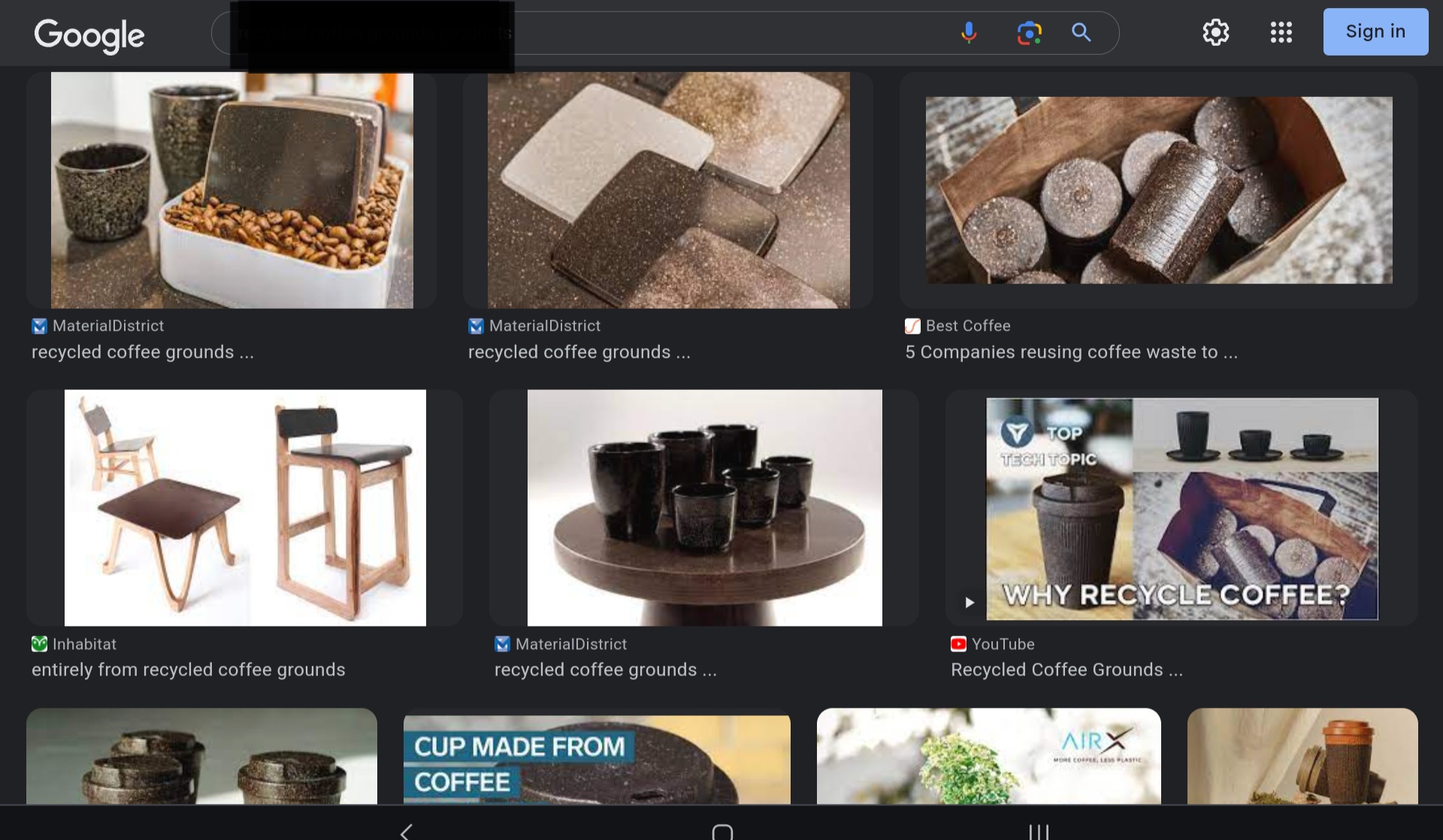Open thumbnail of black cups on round table
Screen dimensions: 1443x840
click(704, 507)
